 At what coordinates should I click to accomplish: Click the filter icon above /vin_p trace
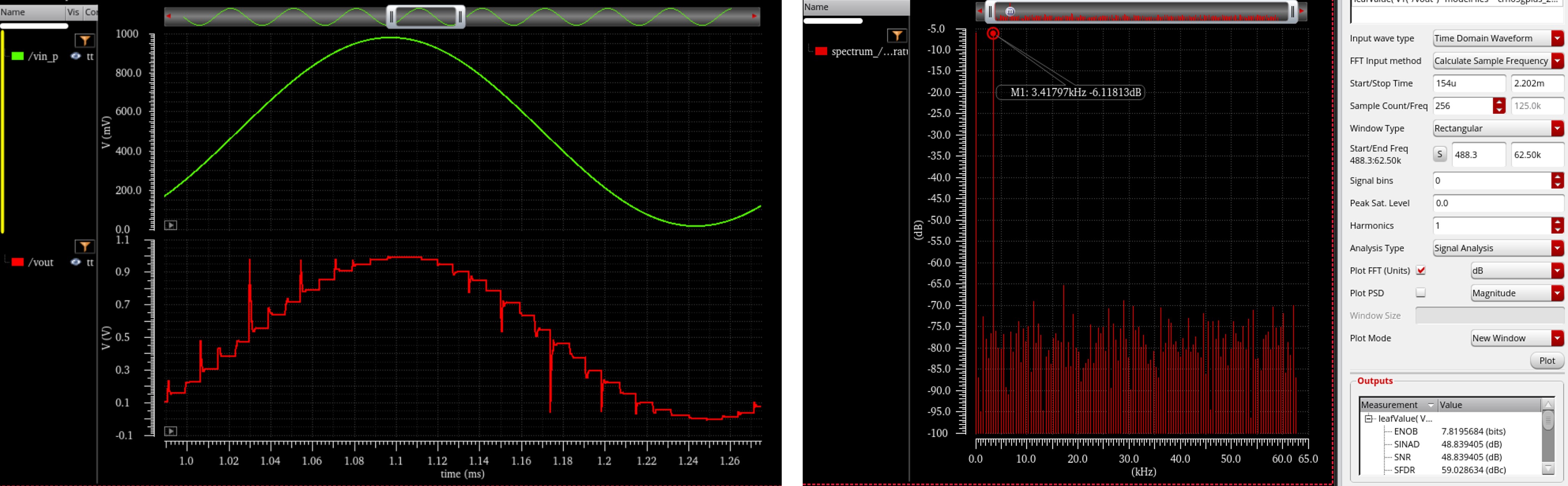85,41
